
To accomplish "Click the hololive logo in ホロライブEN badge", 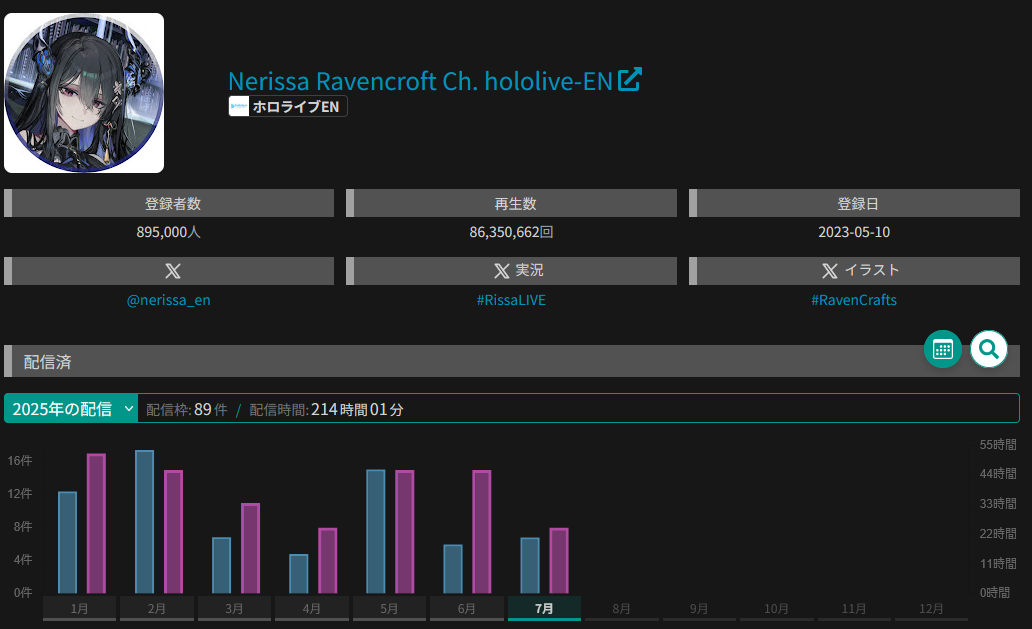I will pyautogui.click(x=239, y=106).
